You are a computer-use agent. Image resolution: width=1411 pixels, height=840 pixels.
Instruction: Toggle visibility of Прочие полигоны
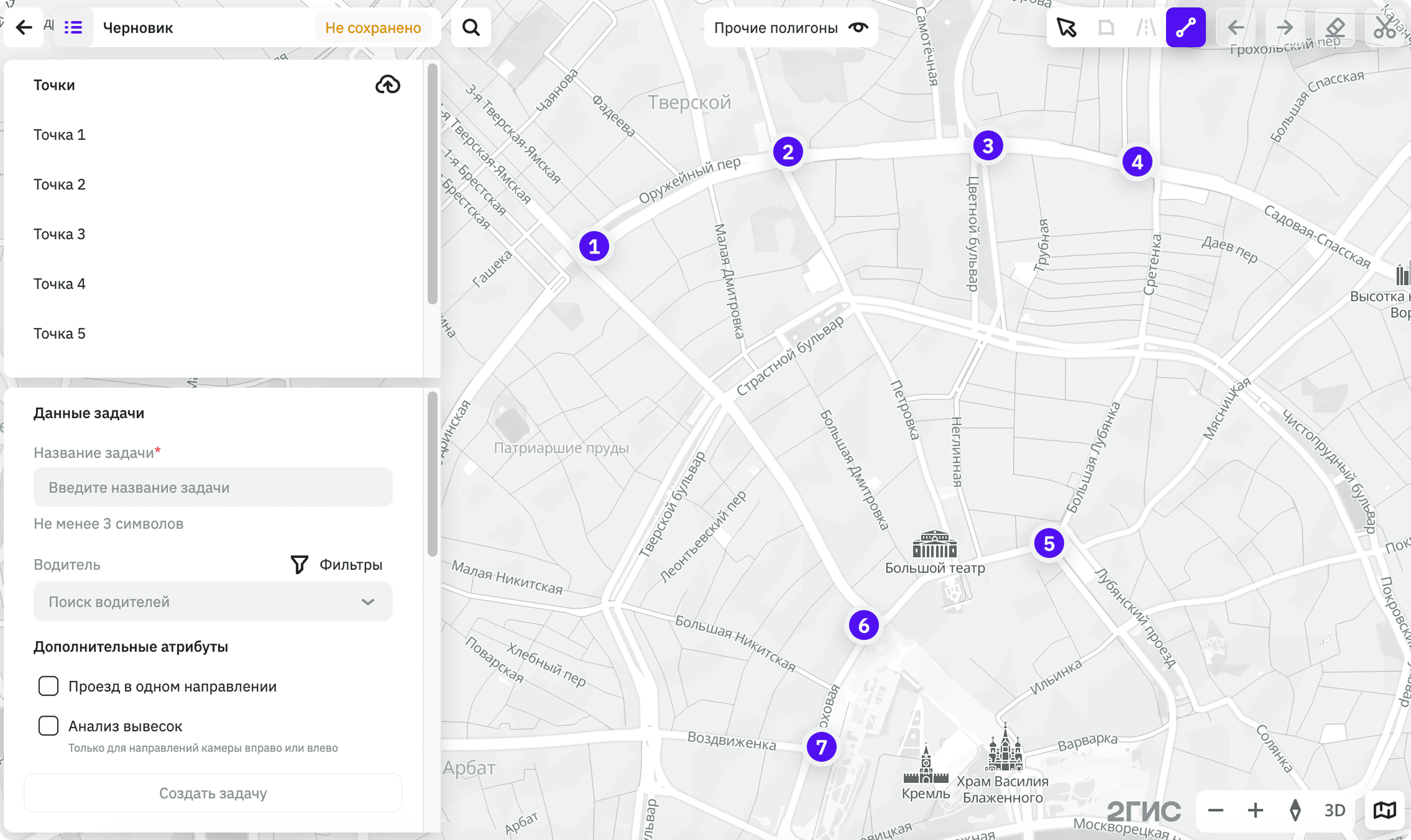(x=858, y=27)
